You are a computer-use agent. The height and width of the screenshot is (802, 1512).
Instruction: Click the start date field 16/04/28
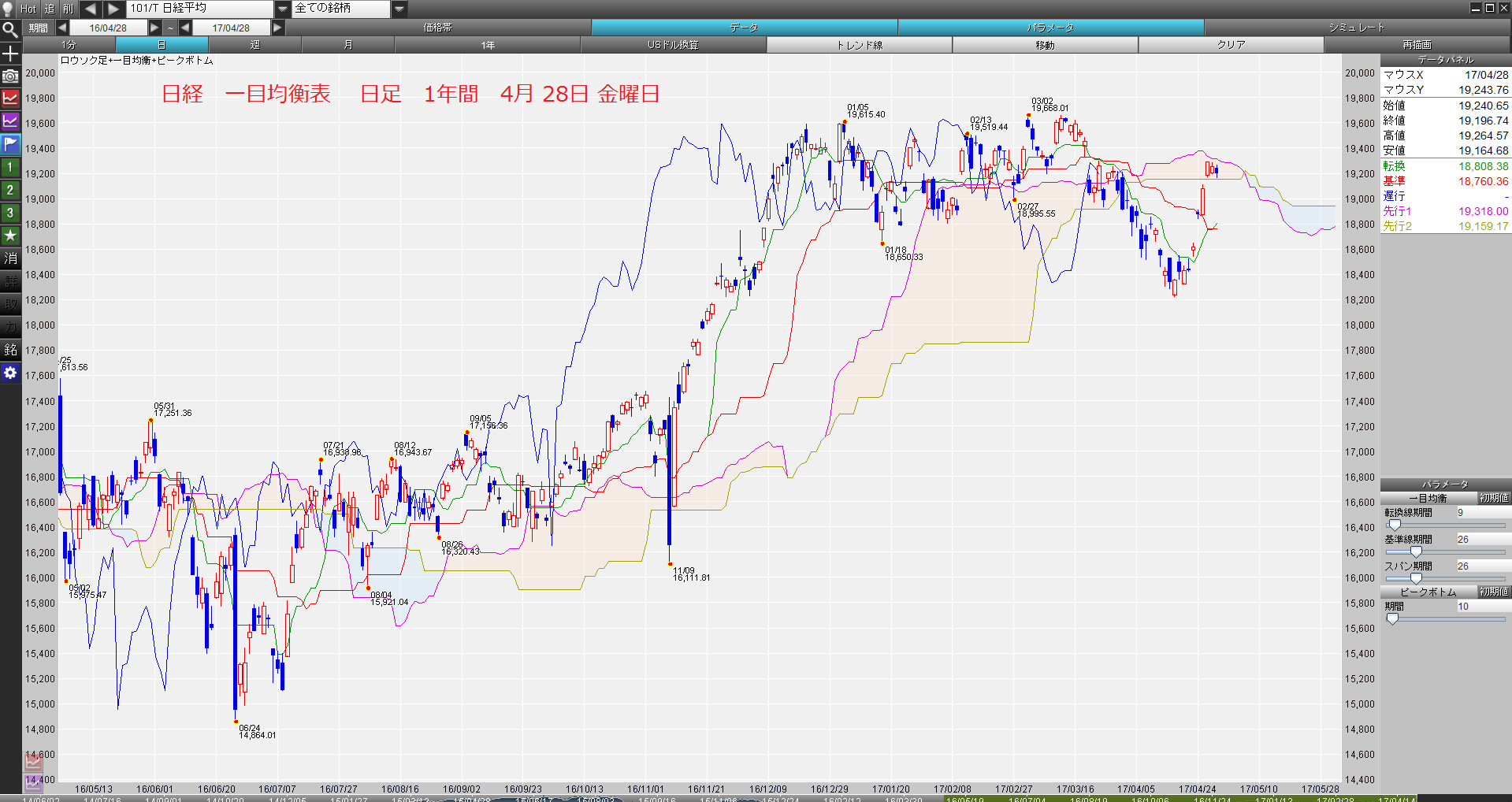(108, 28)
